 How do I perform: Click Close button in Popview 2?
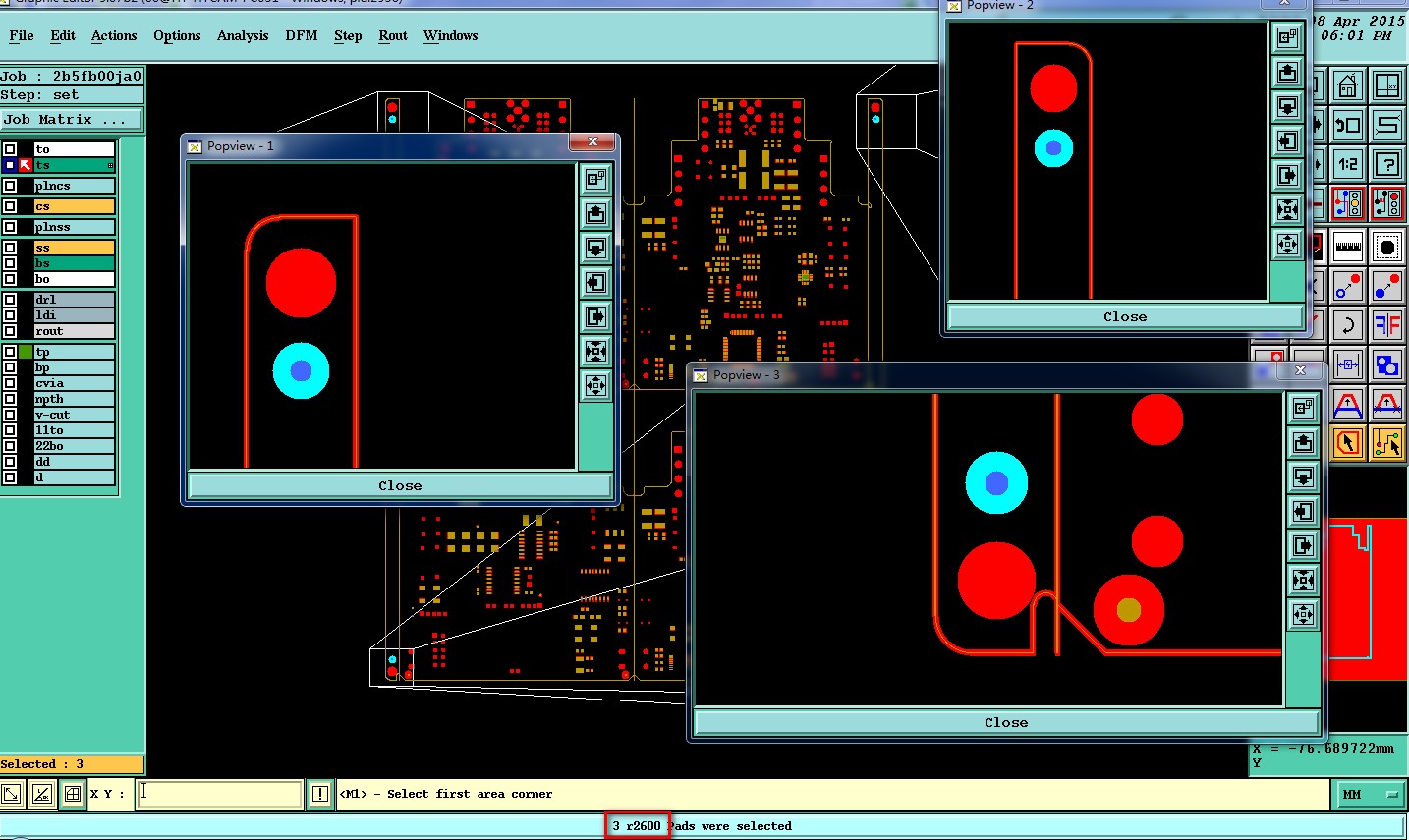point(1125,316)
